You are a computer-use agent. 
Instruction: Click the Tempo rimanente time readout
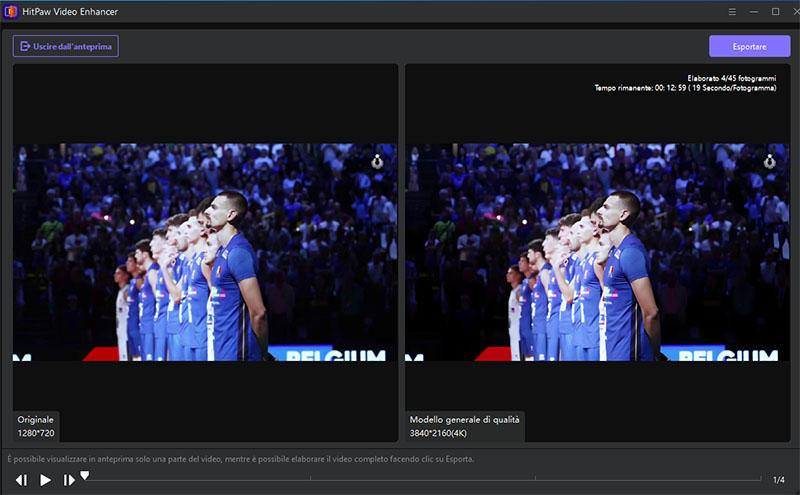point(685,89)
